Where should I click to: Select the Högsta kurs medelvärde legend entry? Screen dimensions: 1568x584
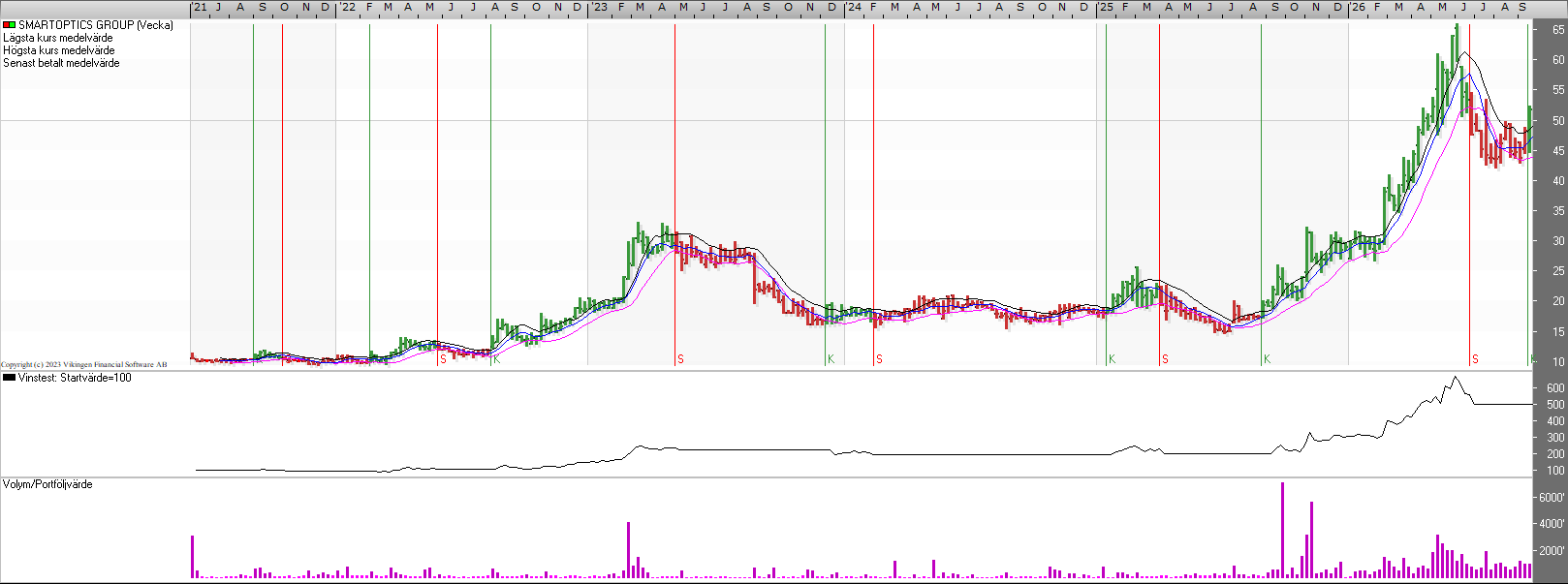(59, 50)
